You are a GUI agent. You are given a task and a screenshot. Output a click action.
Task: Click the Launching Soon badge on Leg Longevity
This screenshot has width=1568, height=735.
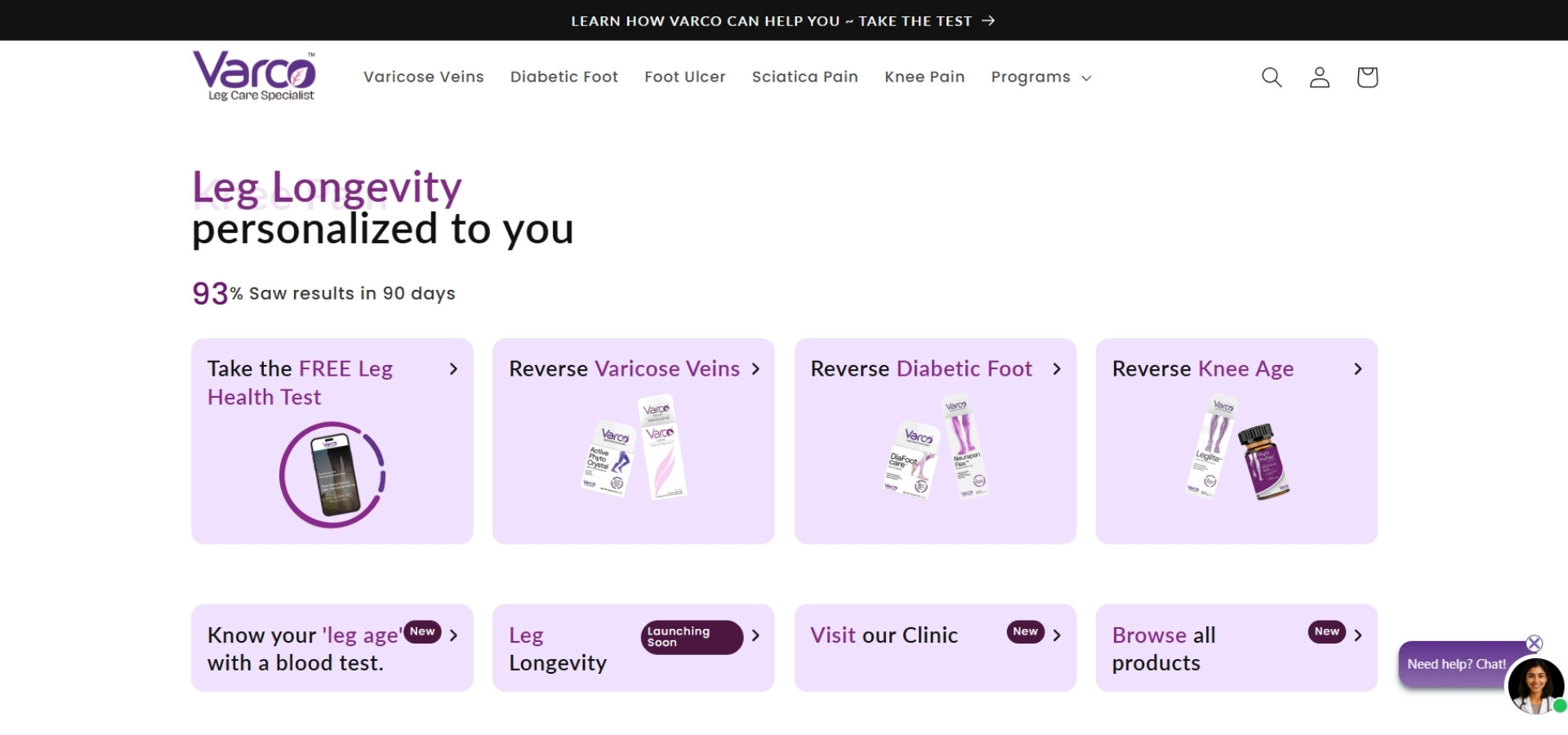[691, 637]
